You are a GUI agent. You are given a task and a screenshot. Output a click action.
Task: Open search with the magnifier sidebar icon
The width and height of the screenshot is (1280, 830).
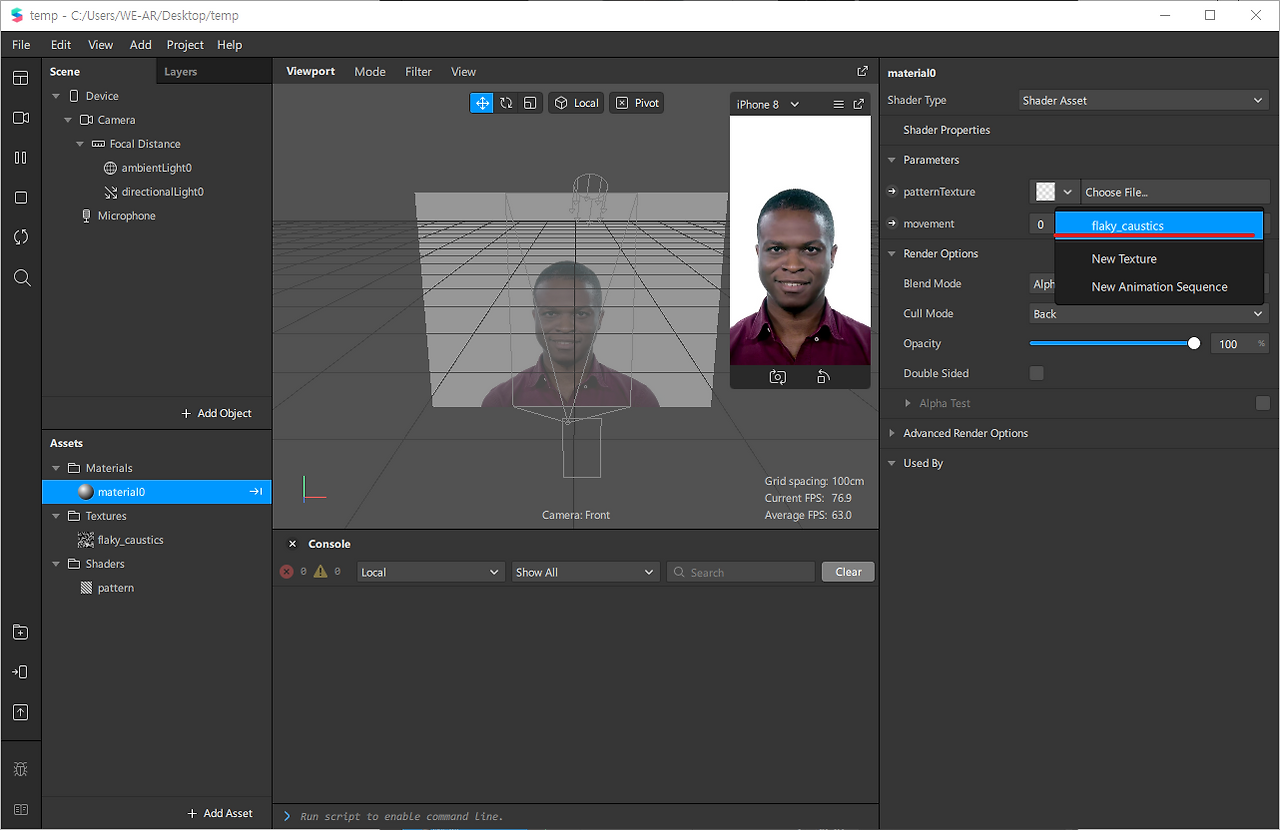[x=21, y=277]
